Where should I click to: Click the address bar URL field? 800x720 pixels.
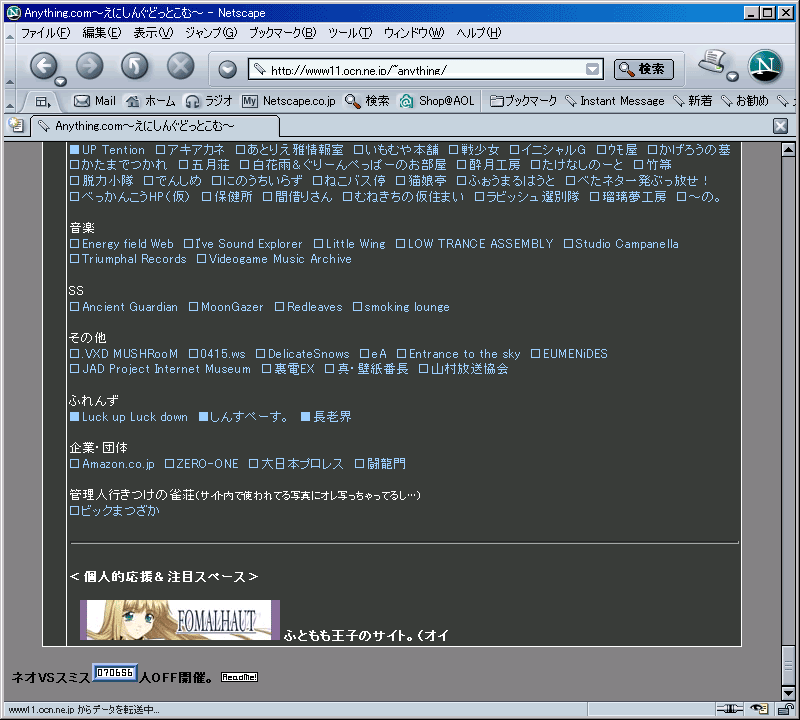(x=426, y=69)
